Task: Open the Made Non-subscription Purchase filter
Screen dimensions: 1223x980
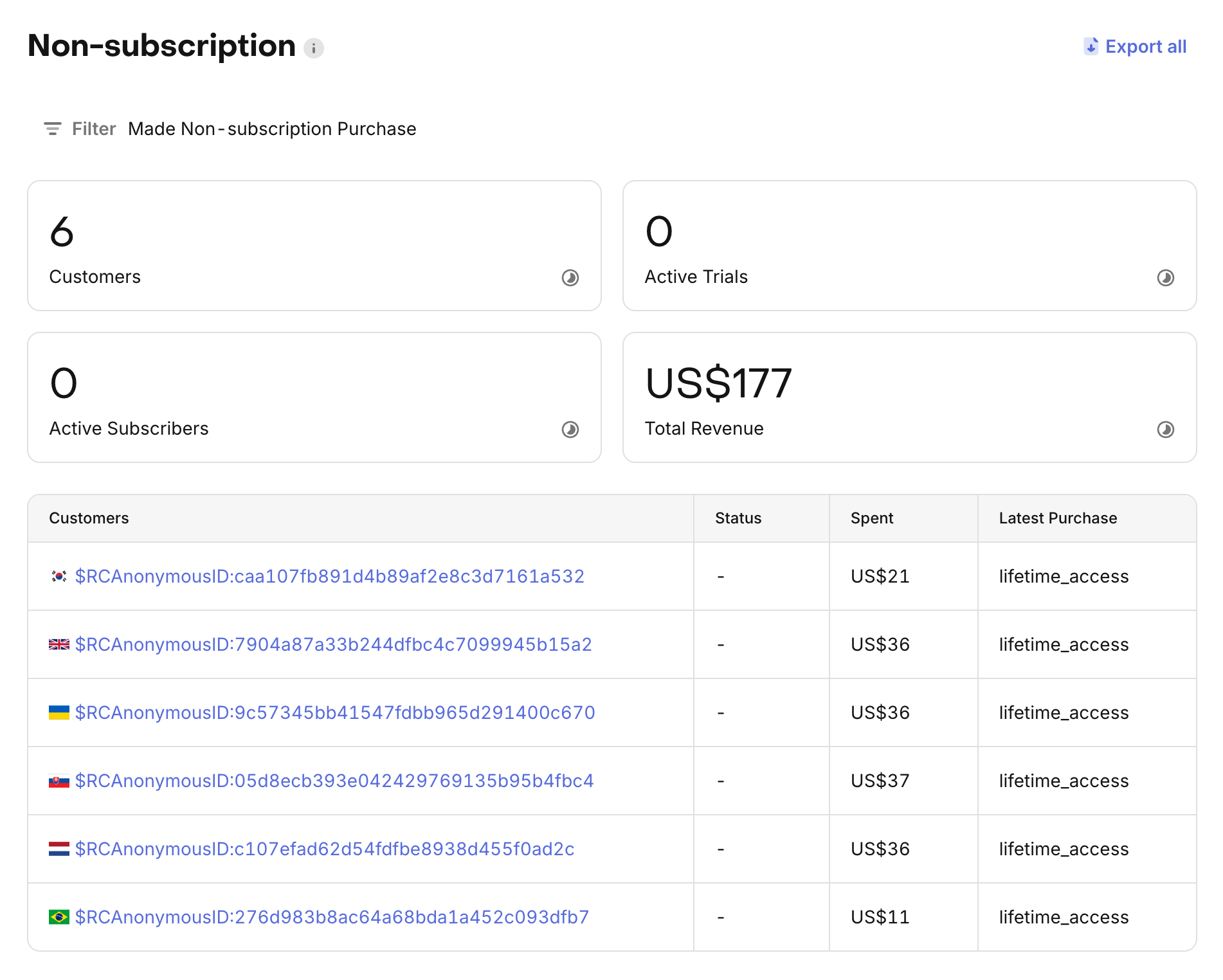Action: coord(272,129)
